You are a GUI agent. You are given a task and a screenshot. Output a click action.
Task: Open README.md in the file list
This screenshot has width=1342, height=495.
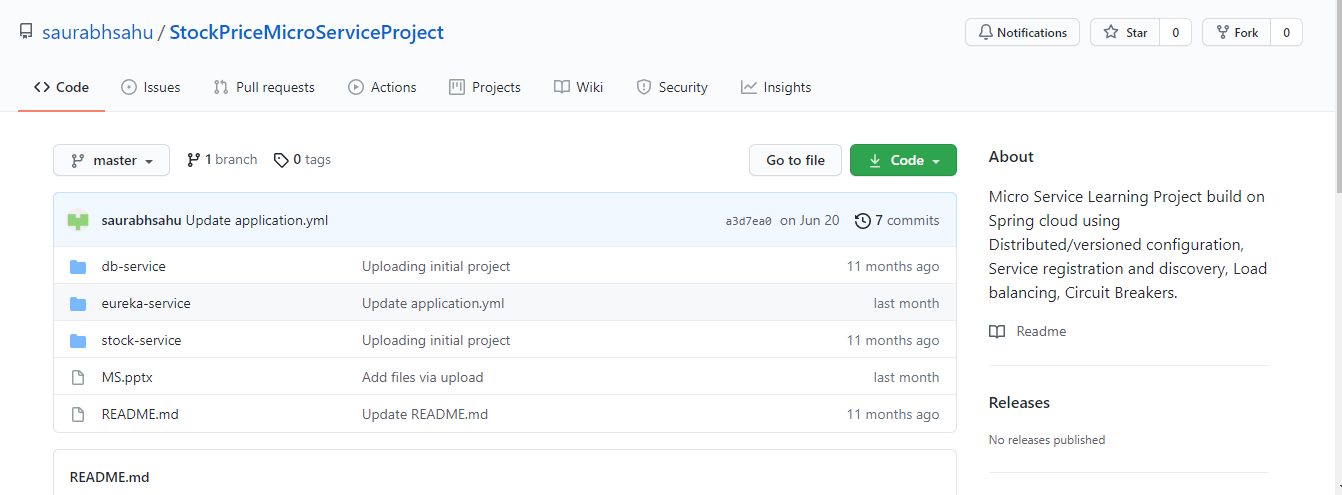140,415
